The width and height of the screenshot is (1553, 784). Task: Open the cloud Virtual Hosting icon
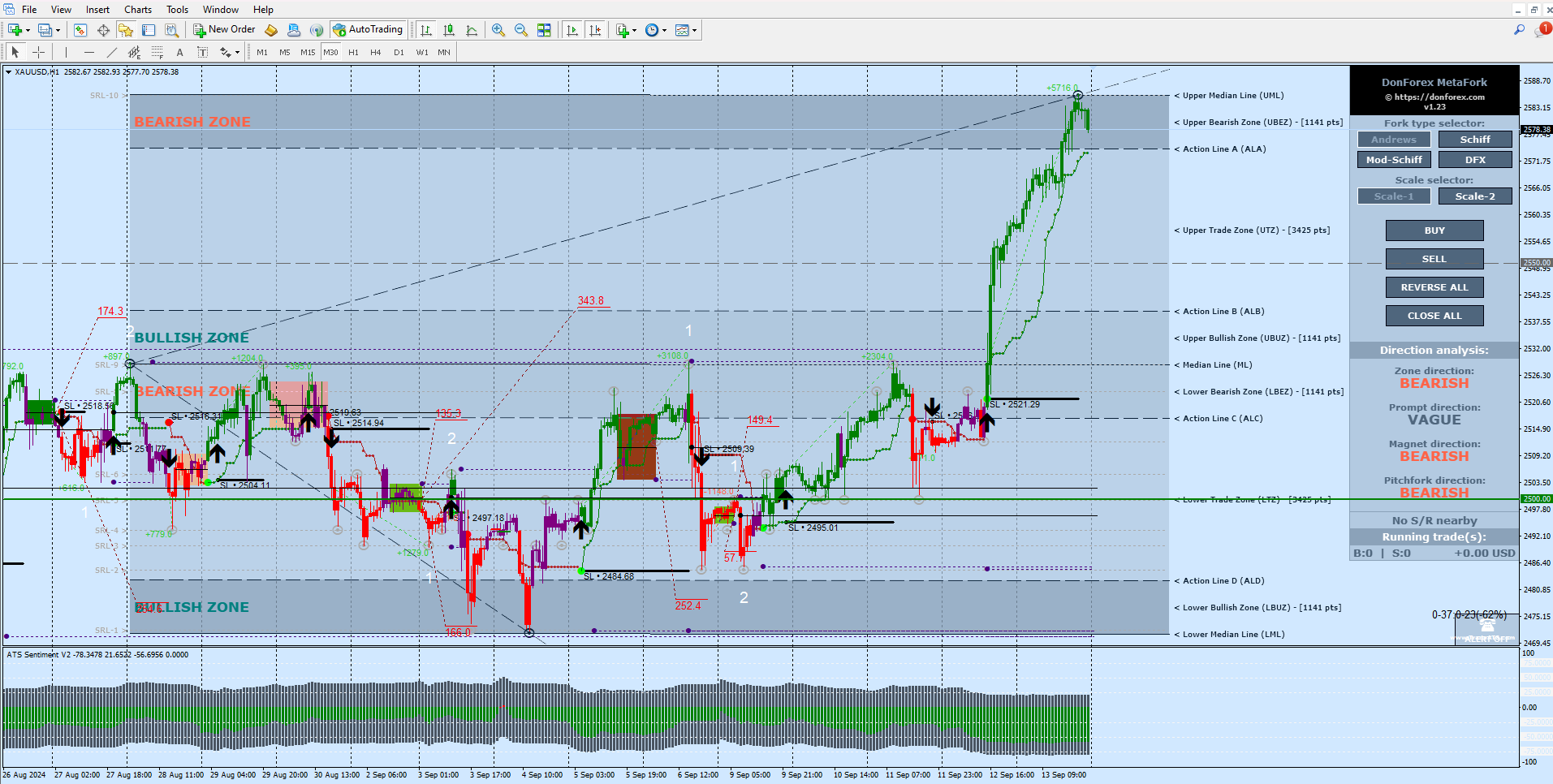click(x=294, y=30)
